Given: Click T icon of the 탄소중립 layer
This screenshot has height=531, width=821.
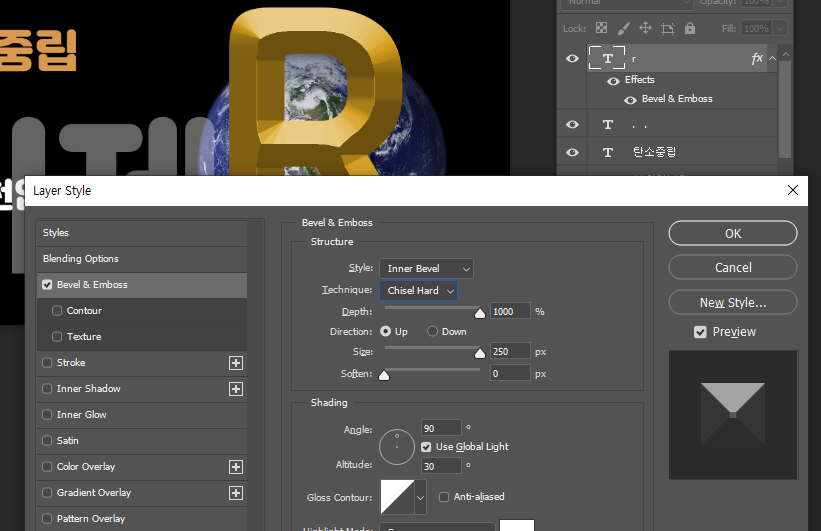Looking at the screenshot, I should tap(607, 152).
